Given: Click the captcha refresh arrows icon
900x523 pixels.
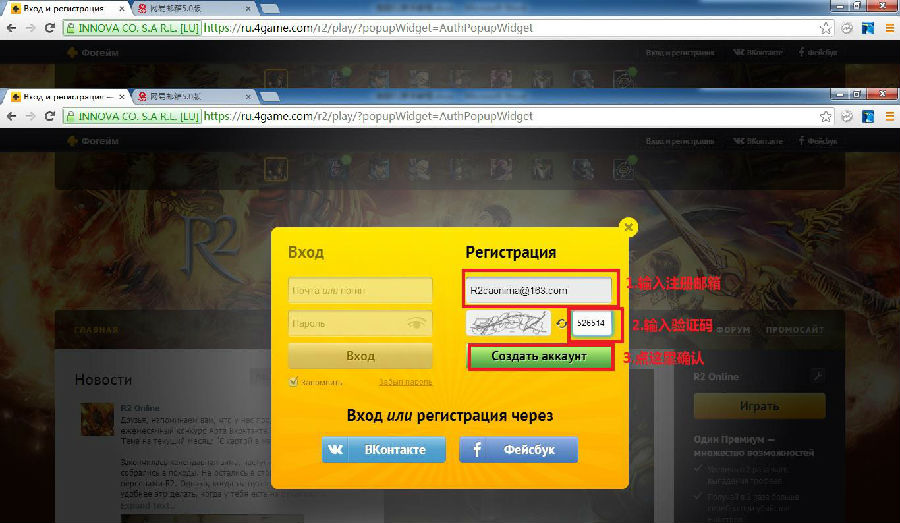Looking at the screenshot, I should point(561,324).
